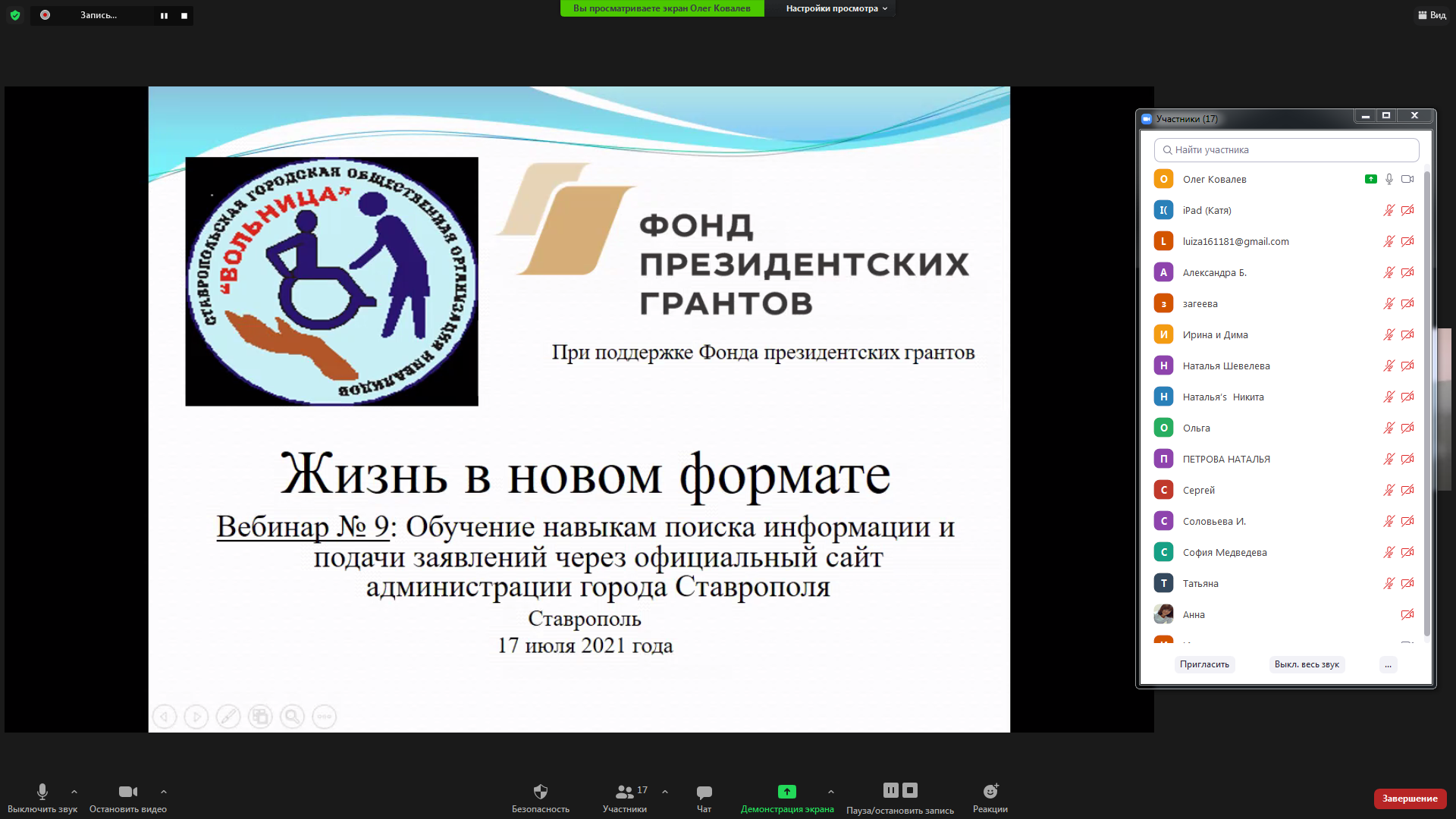Image resolution: width=1456 pixels, height=819 pixels.
Task: Toggle Олег Ковалев's microphone icon
Action: [x=1389, y=180]
